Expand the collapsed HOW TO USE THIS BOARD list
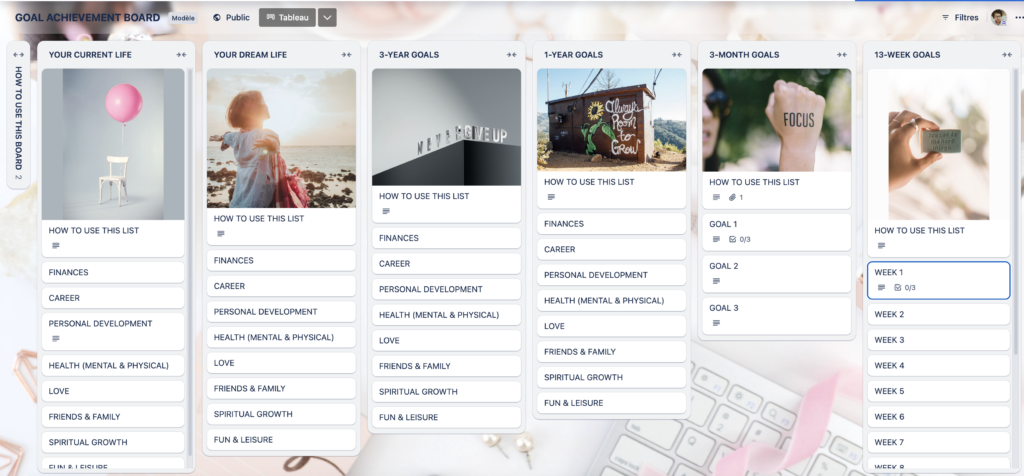The image size is (1024, 476). pyautogui.click(x=18, y=55)
